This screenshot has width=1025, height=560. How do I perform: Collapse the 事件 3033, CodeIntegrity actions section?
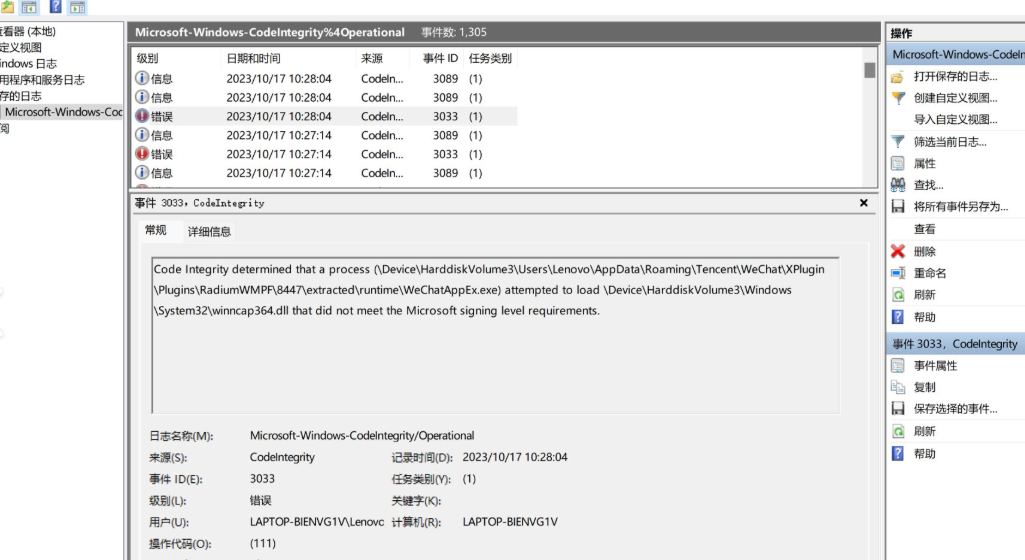tap(954, 344)
